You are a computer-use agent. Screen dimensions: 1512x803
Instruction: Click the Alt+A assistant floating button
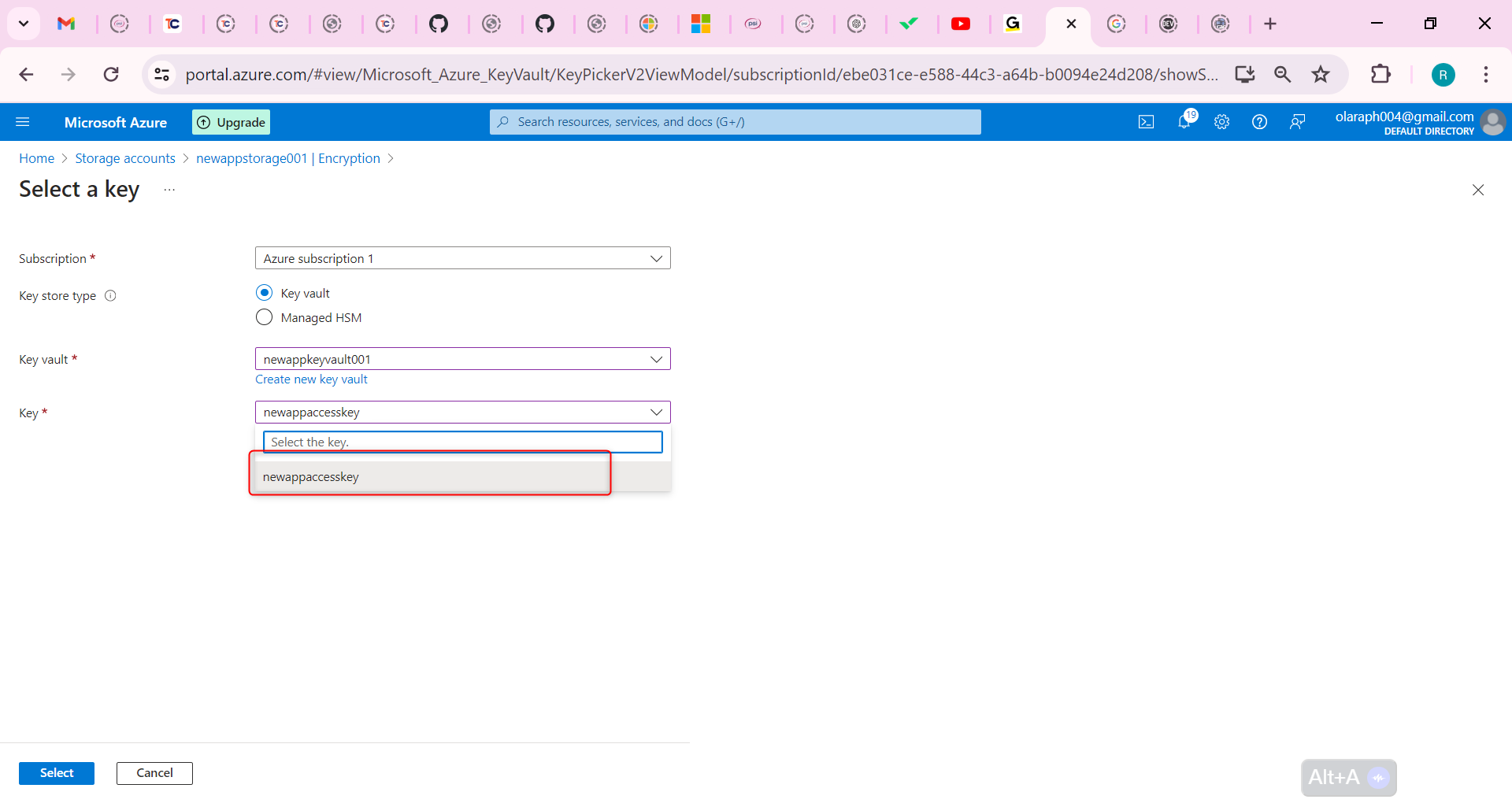(1349, 778)
